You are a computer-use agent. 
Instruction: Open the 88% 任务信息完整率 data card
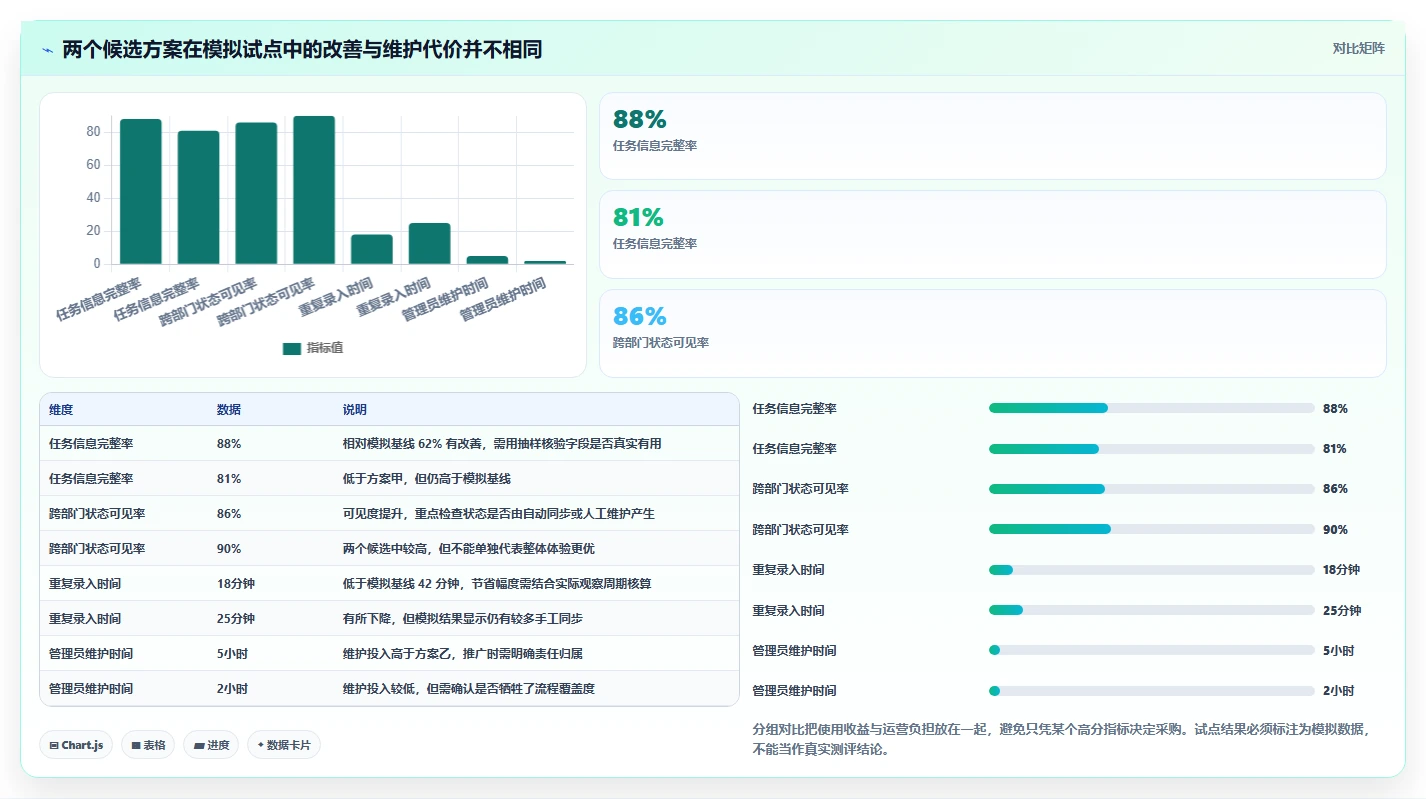pyautogui.click(x=992, y=136)
